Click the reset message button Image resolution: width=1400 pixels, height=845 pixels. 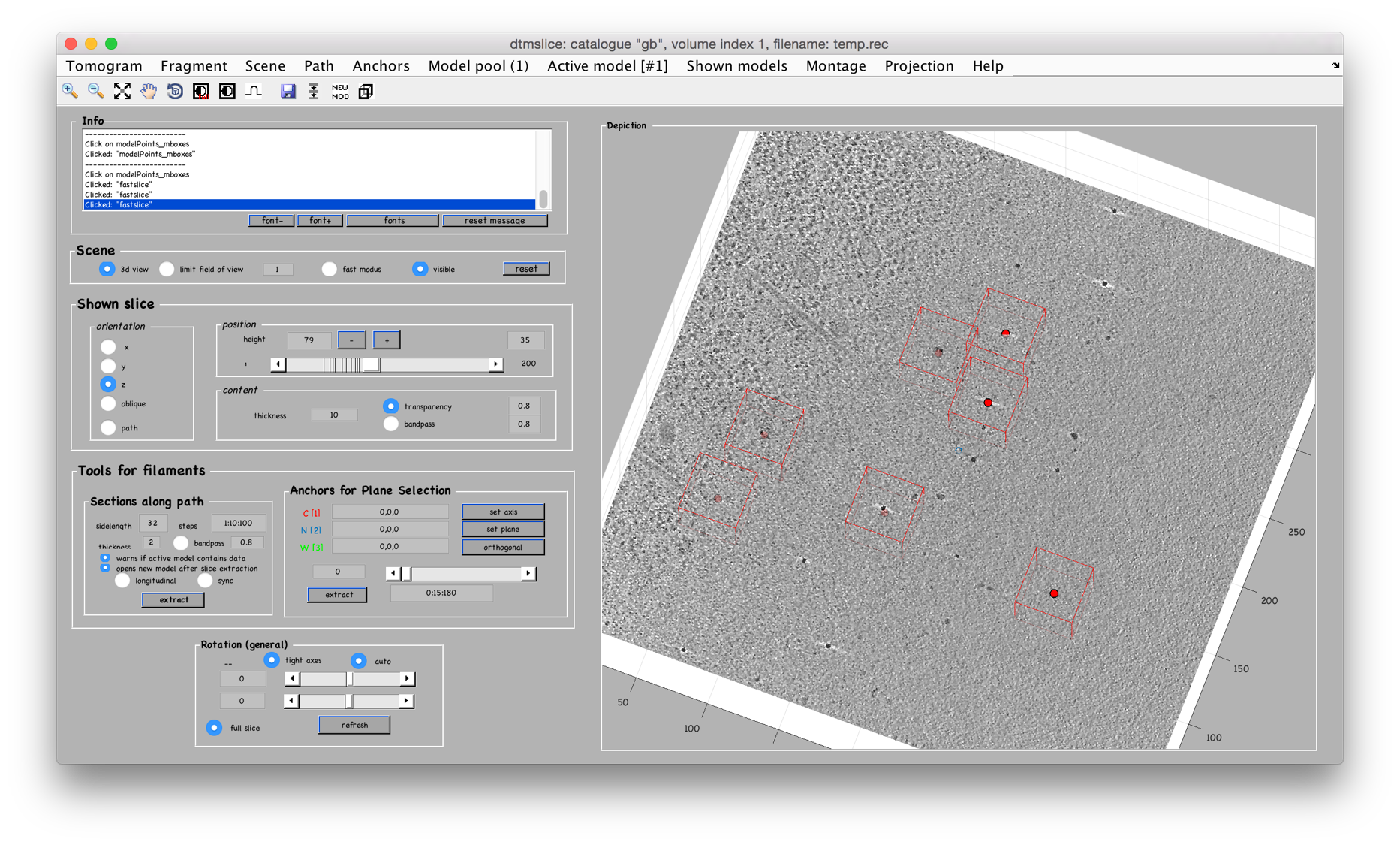coord(495,221)
